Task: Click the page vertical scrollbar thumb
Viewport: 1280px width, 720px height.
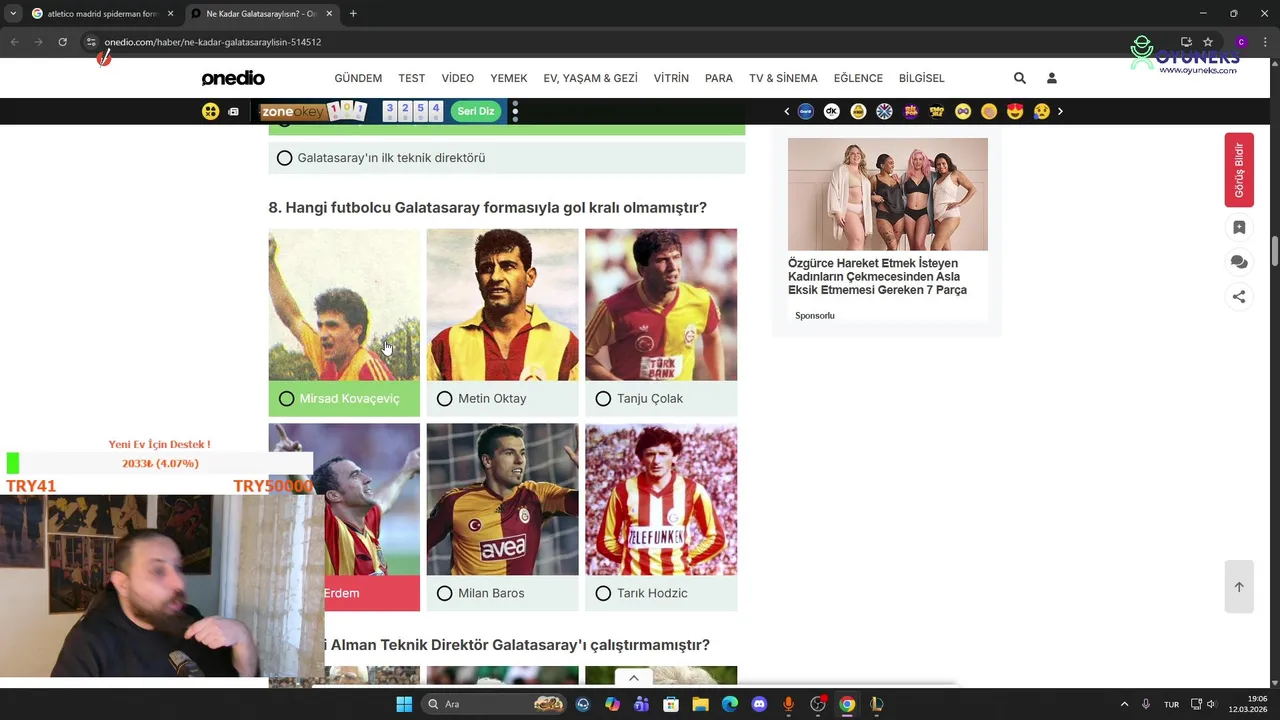Action: tap(1275, 251)
